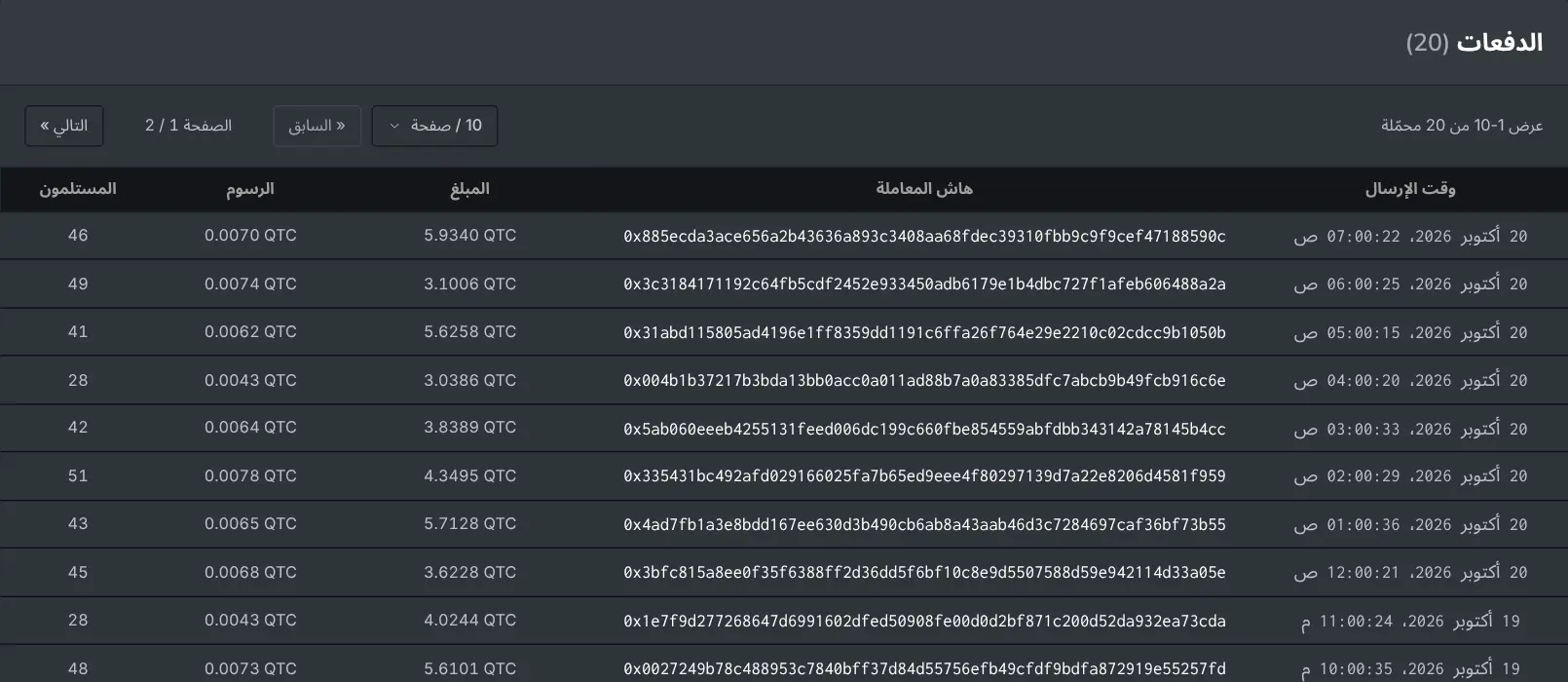Image resolution: width=1568 pixels, height=682 pixels.
Task: Select amount 5.9340 QTC
Action: pos(469,236)
